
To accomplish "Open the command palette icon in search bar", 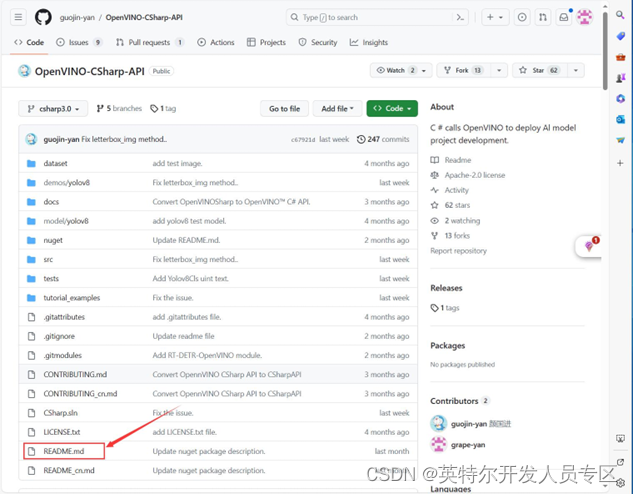I will pos(460,17).
